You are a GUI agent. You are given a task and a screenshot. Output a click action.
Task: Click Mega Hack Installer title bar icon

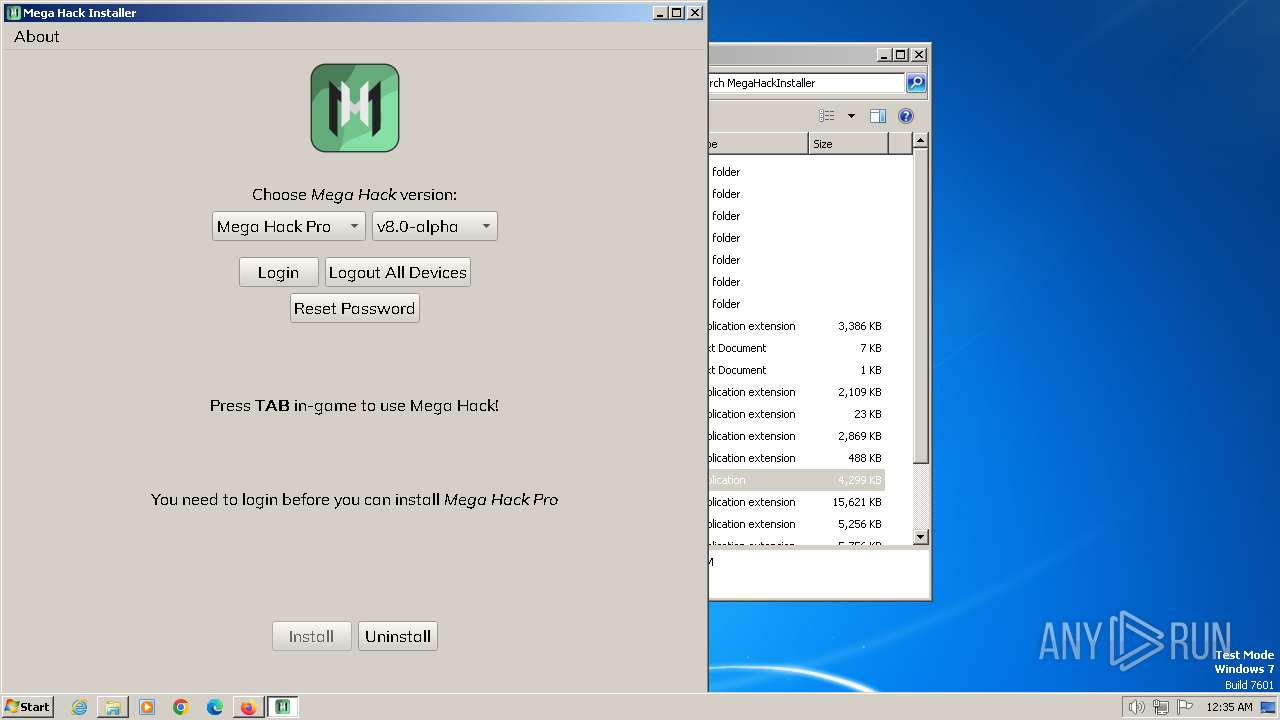[14, 13]
